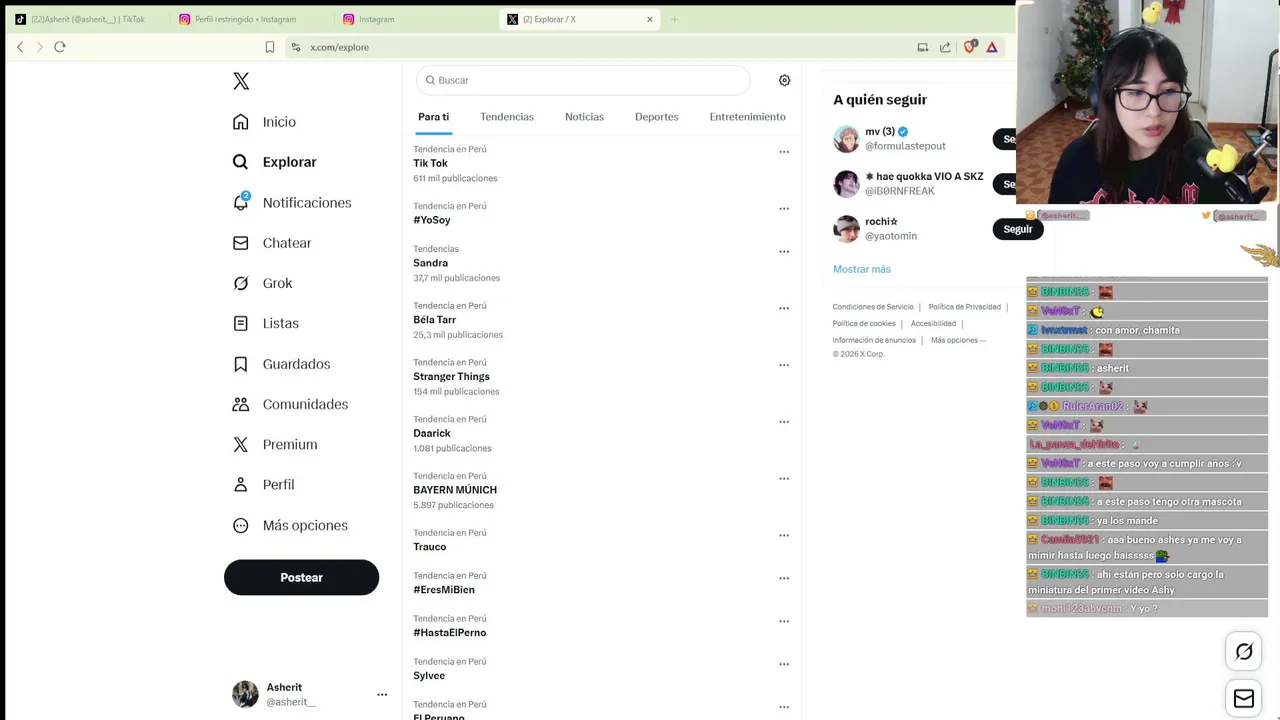Open the floating Grok button
The height and width of the screenshot is (720, 1280).
pyautogui.click(x=1244, y=652)
